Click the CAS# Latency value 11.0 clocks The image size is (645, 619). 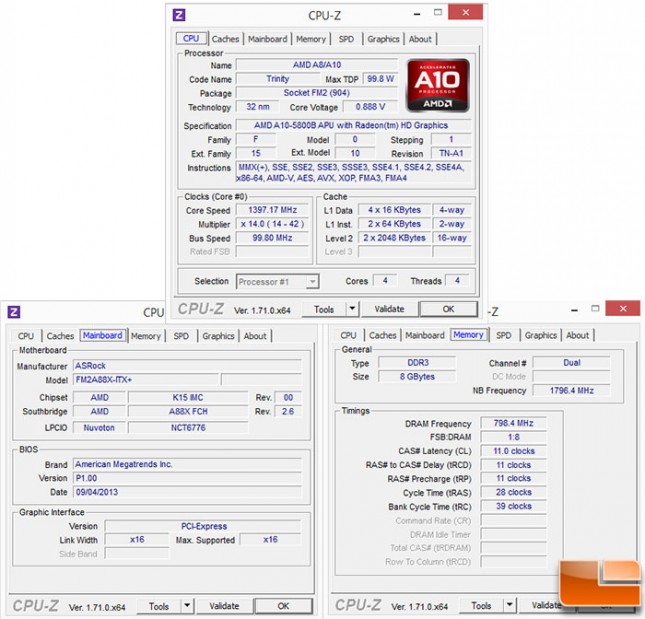pyautogui.click(x=513, y=451)
